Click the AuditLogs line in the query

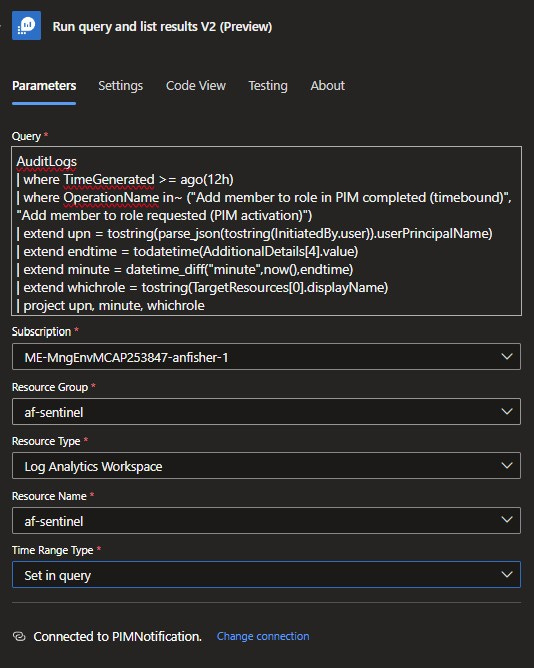pyautogui.click(x=46, y=161)
